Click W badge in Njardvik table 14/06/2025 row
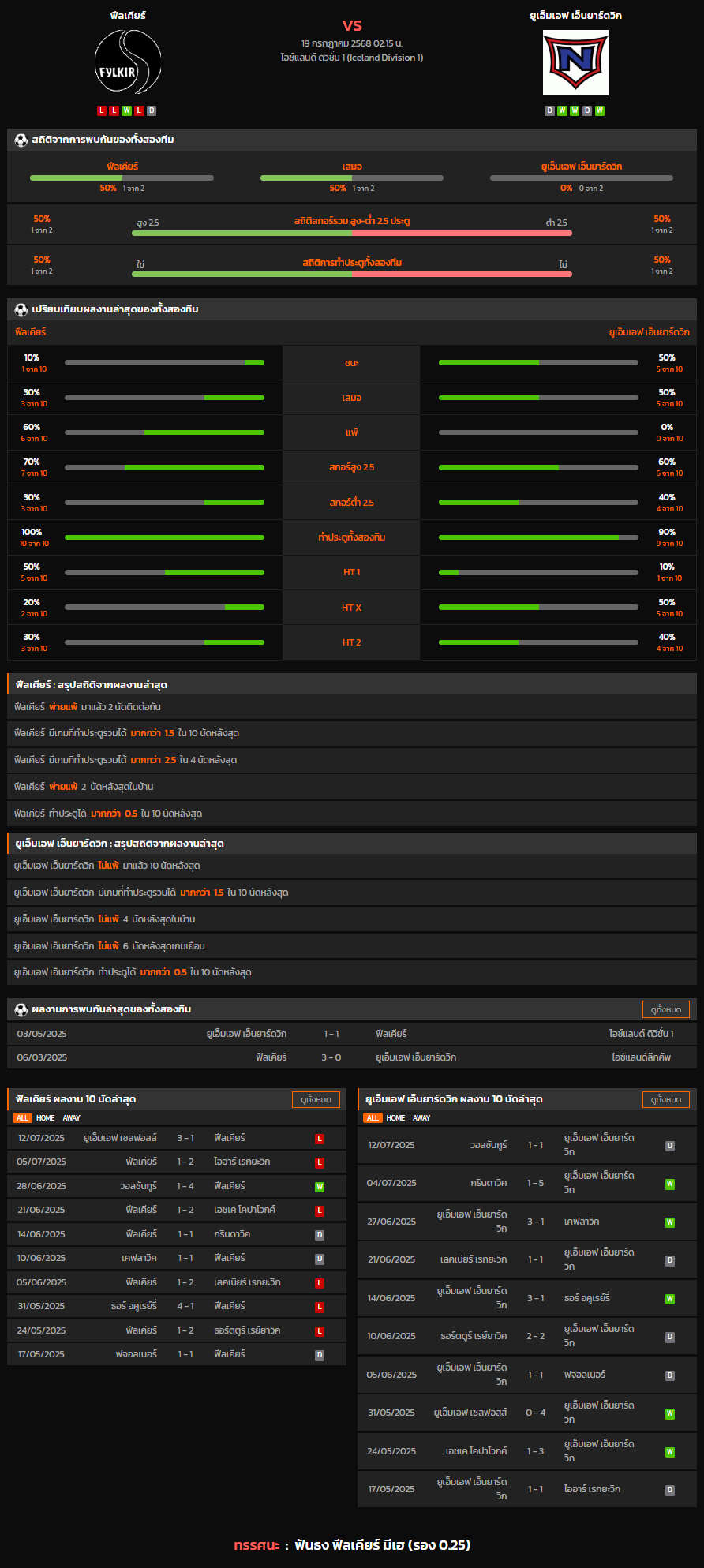The height and width of the screenshot is (1568, 704). 670,1299
